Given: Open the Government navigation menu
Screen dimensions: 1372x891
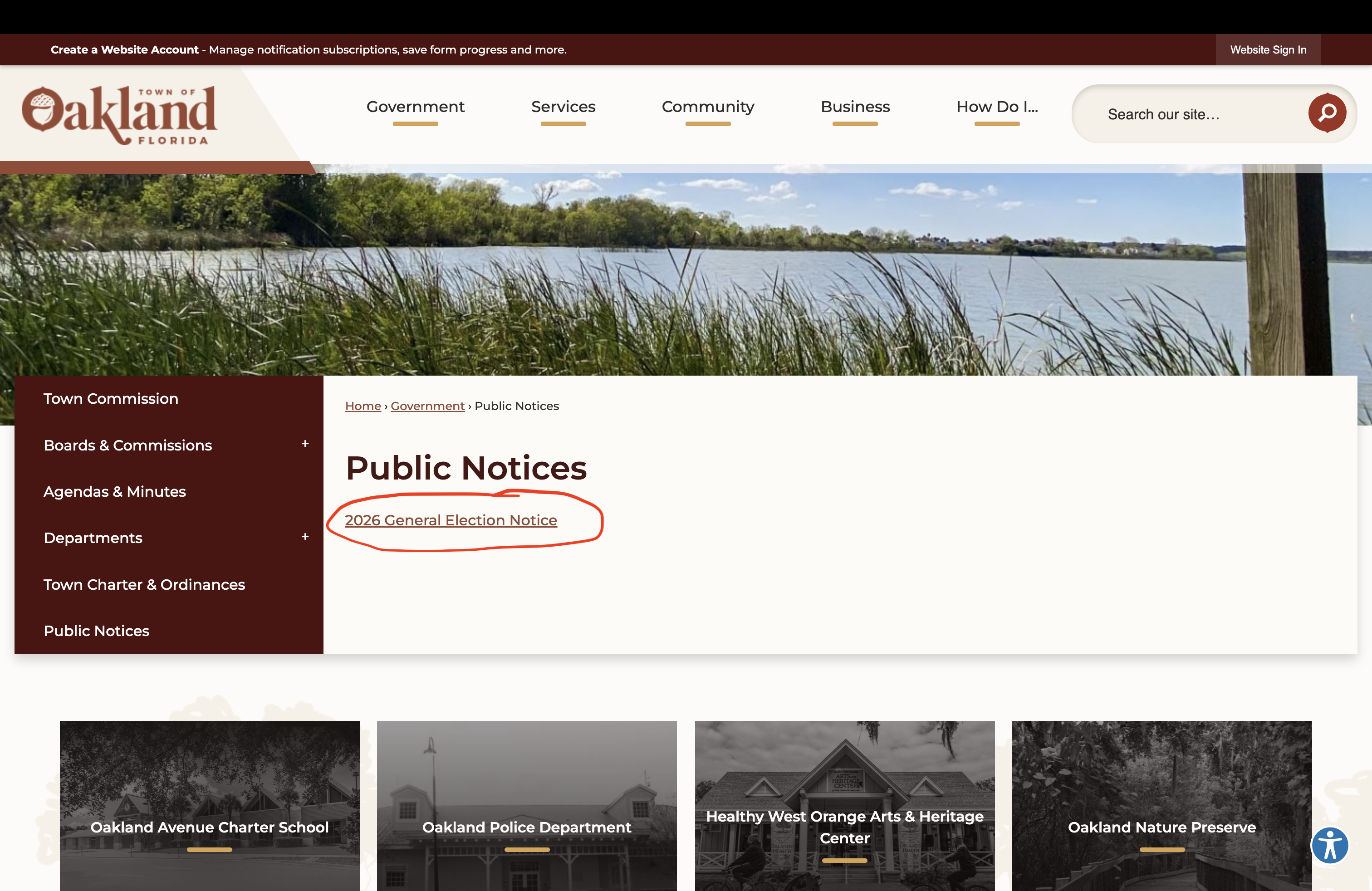Looking at the screenshot, I should pos(415,107).
